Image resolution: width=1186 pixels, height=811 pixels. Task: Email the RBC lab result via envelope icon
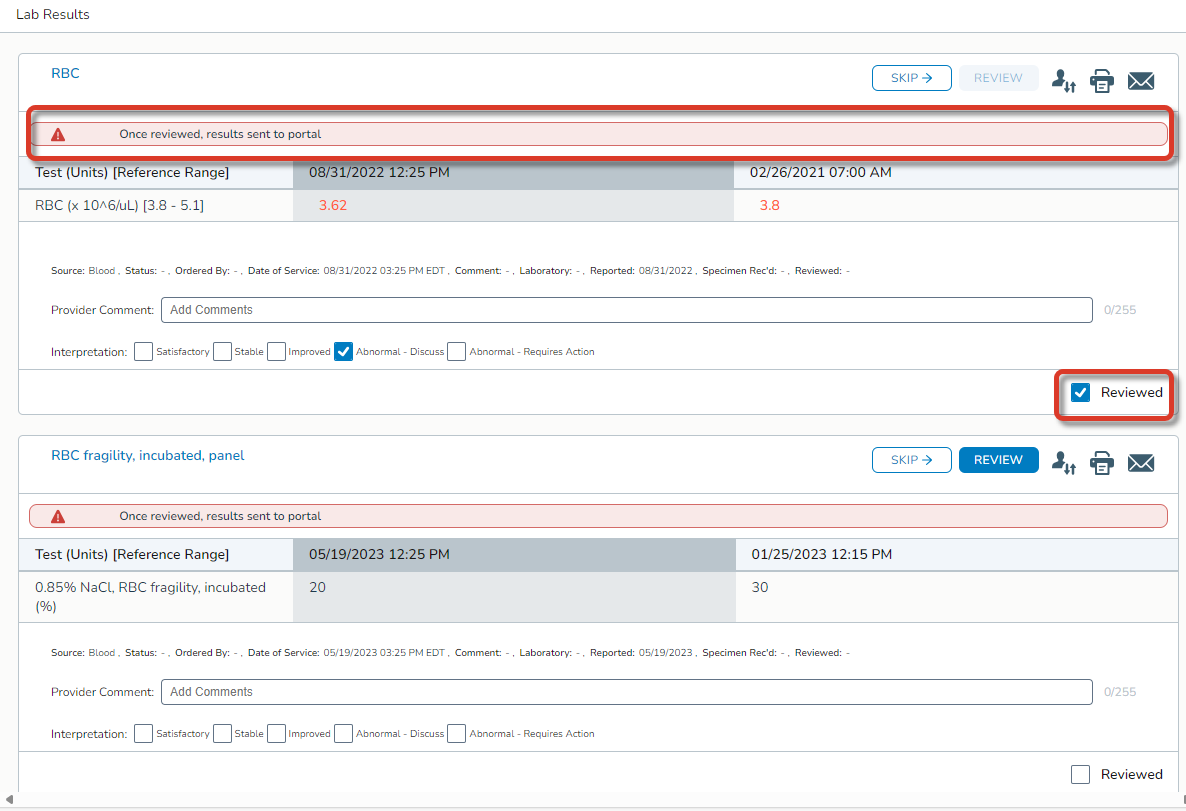[x=1141, y=81]
